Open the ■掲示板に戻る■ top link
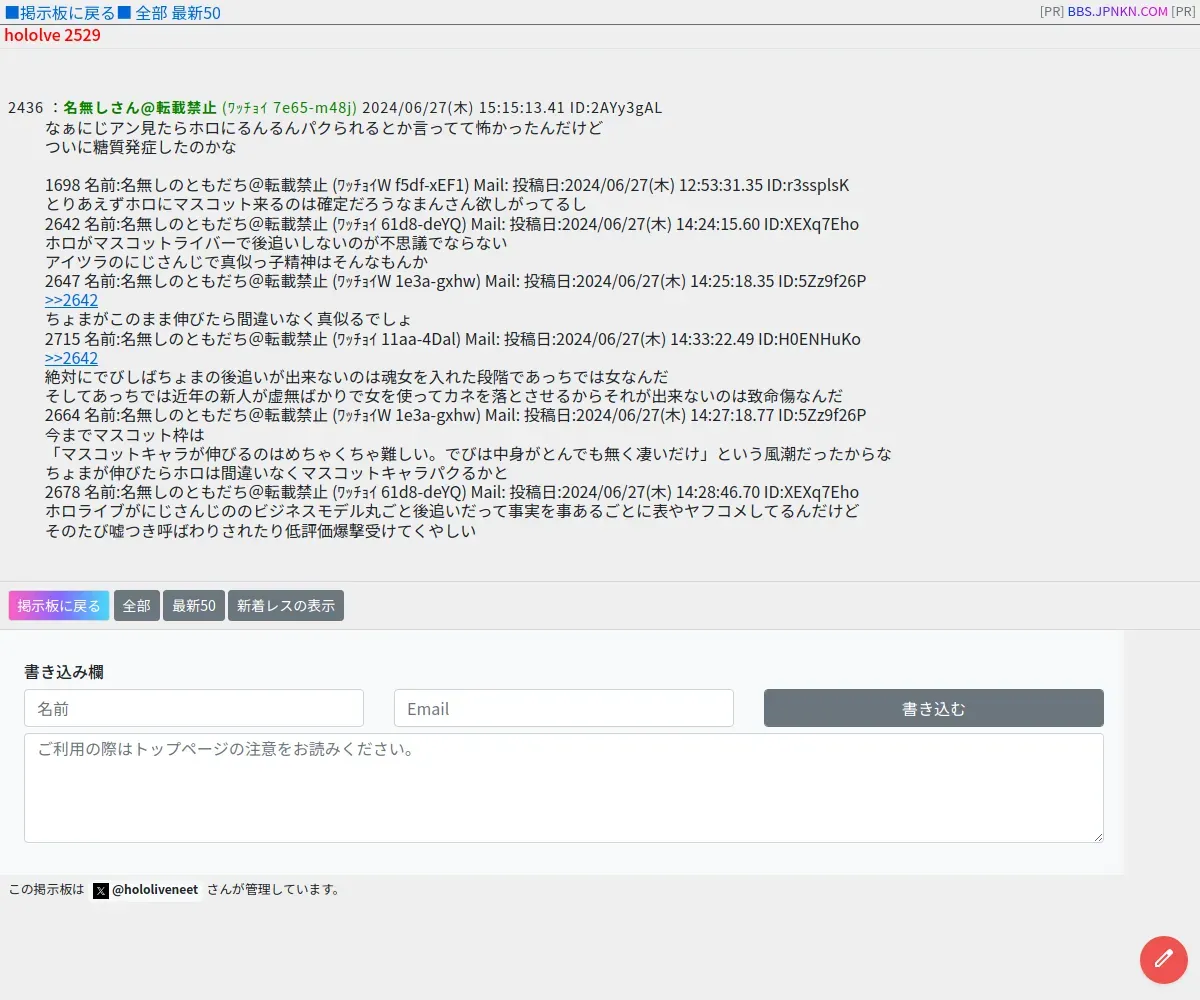 click(68, 13)
